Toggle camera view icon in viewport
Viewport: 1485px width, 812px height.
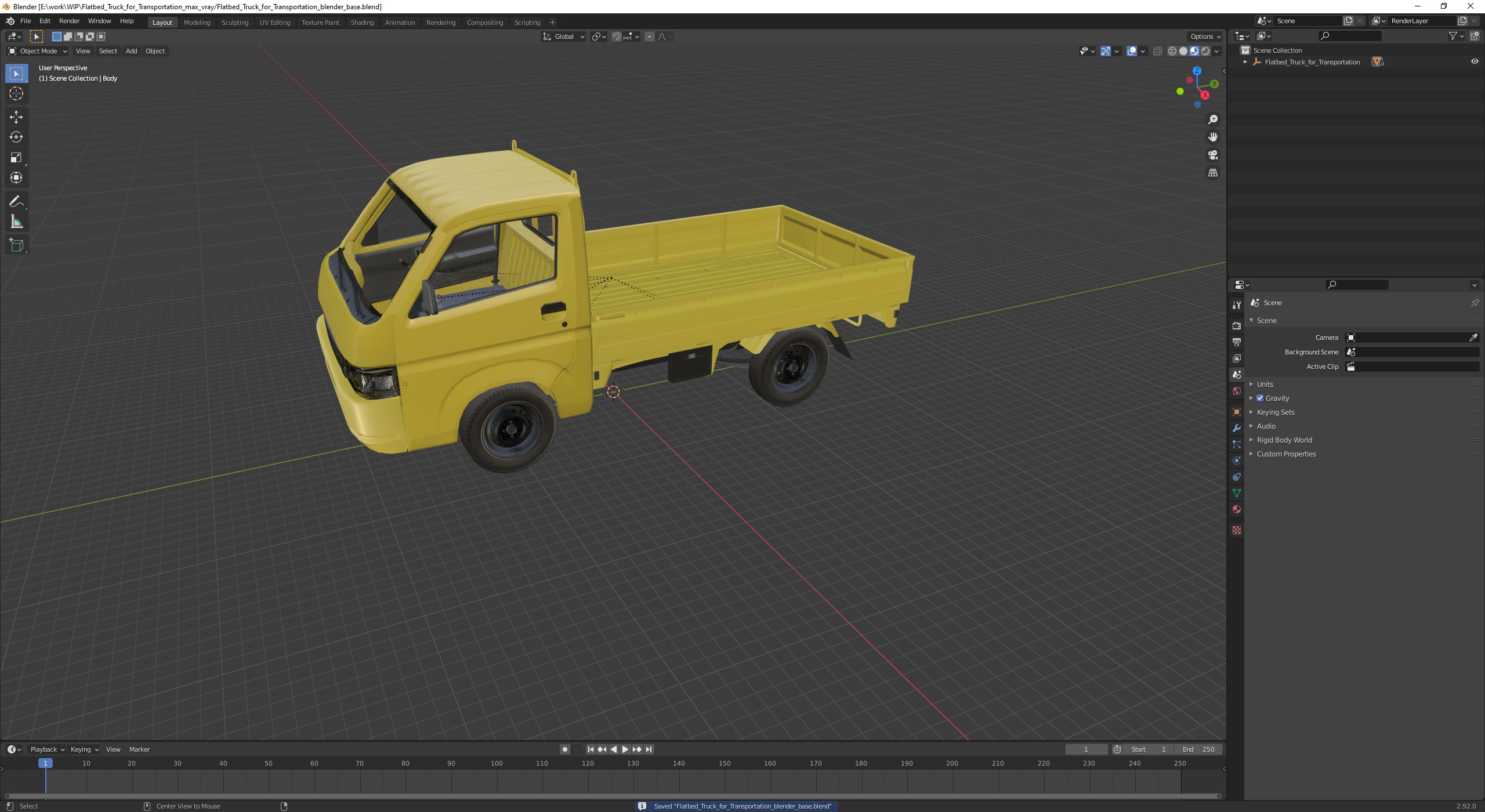pos(1212,155)
